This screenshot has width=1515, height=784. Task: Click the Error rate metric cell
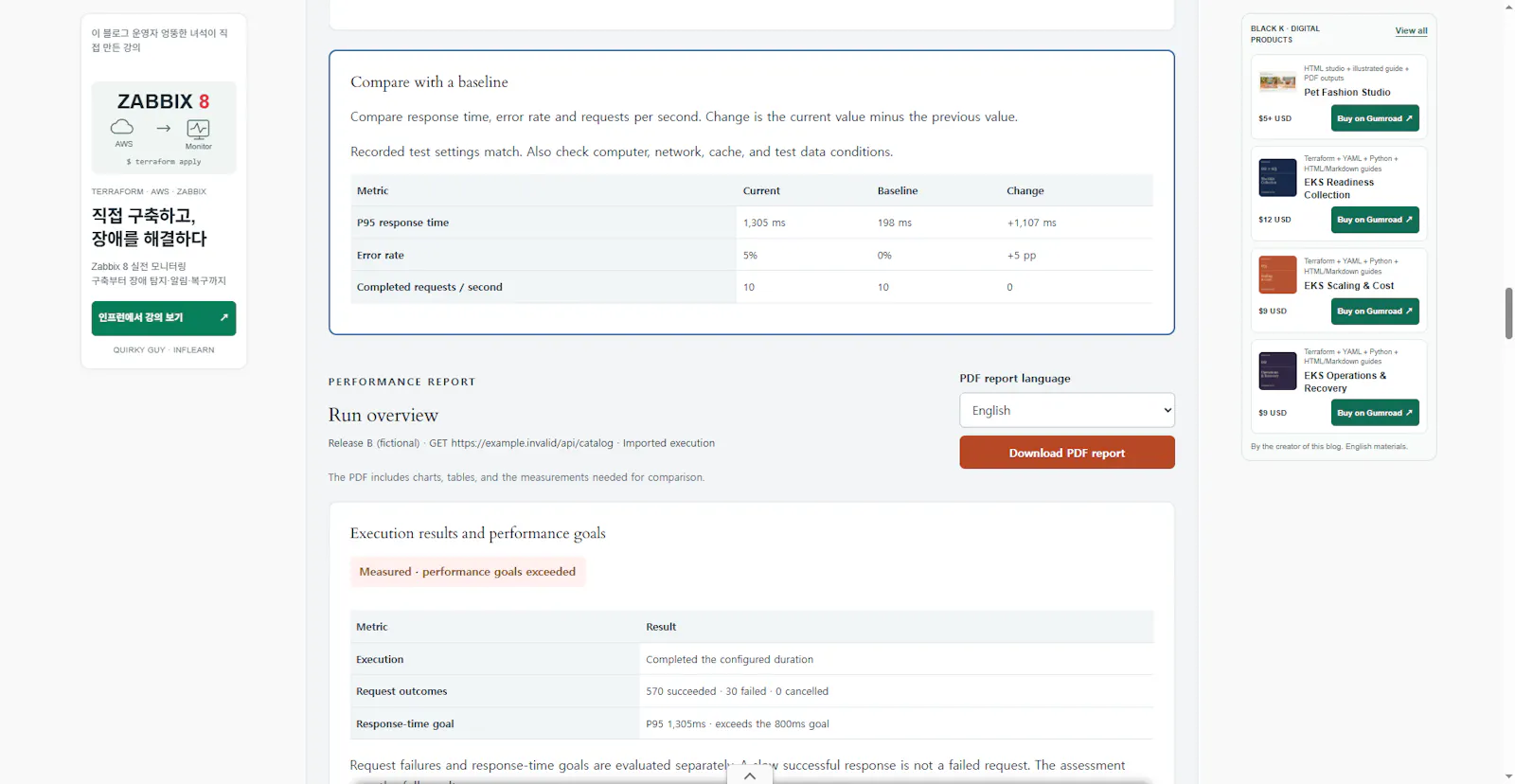coord(544,256)
